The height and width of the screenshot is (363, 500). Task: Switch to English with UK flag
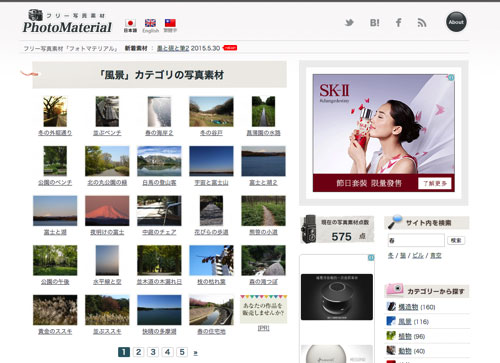[x=150, y=26]
